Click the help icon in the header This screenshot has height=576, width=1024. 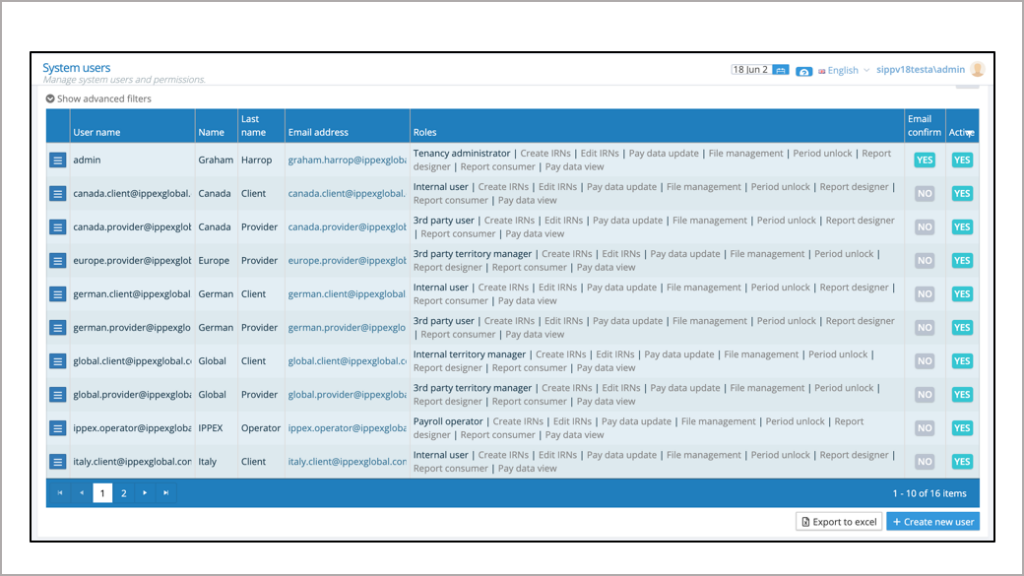[x=804, y=71]
